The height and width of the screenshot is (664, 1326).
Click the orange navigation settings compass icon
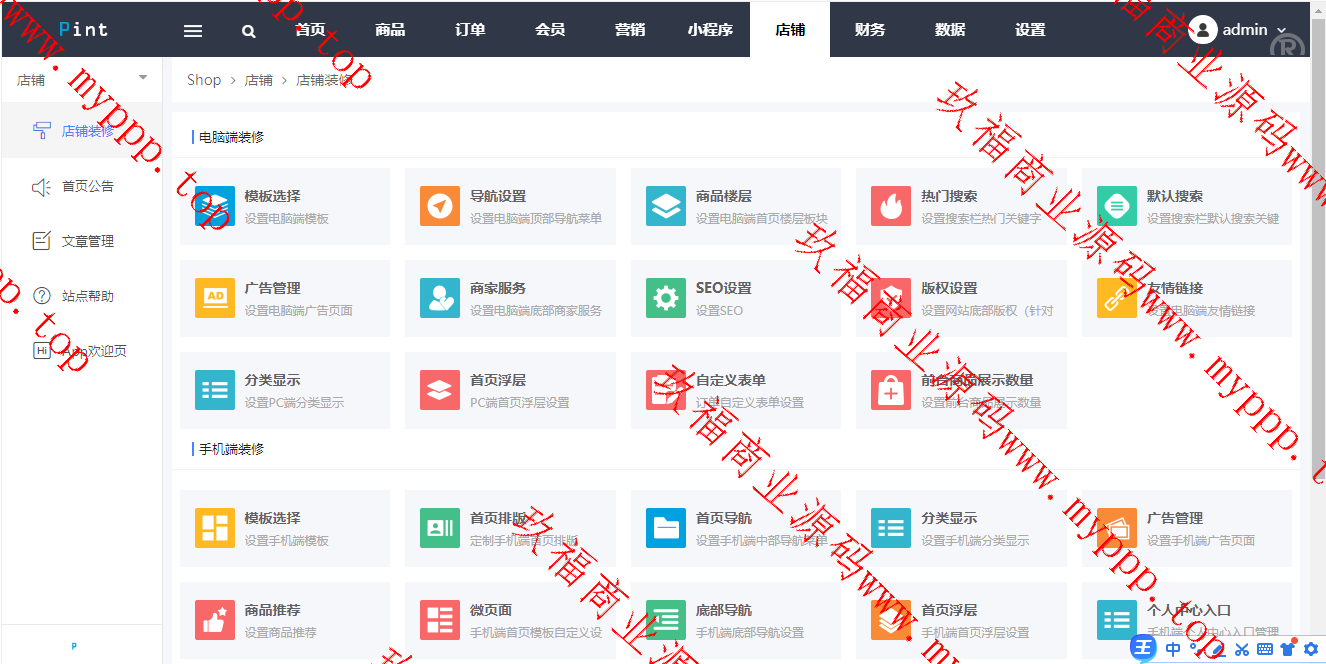pos(440,206)
